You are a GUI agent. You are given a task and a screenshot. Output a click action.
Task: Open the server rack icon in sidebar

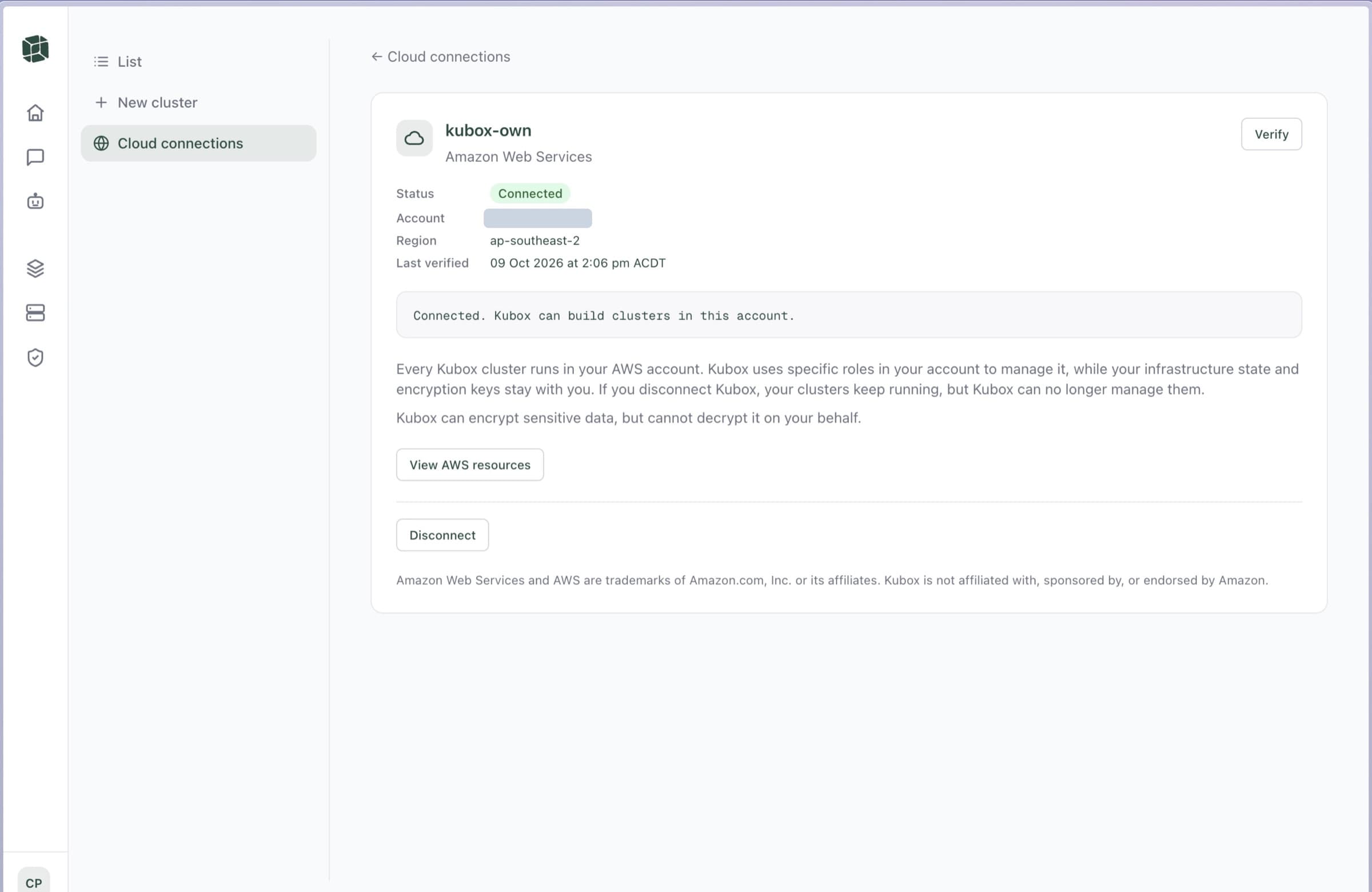pos(35,313)
